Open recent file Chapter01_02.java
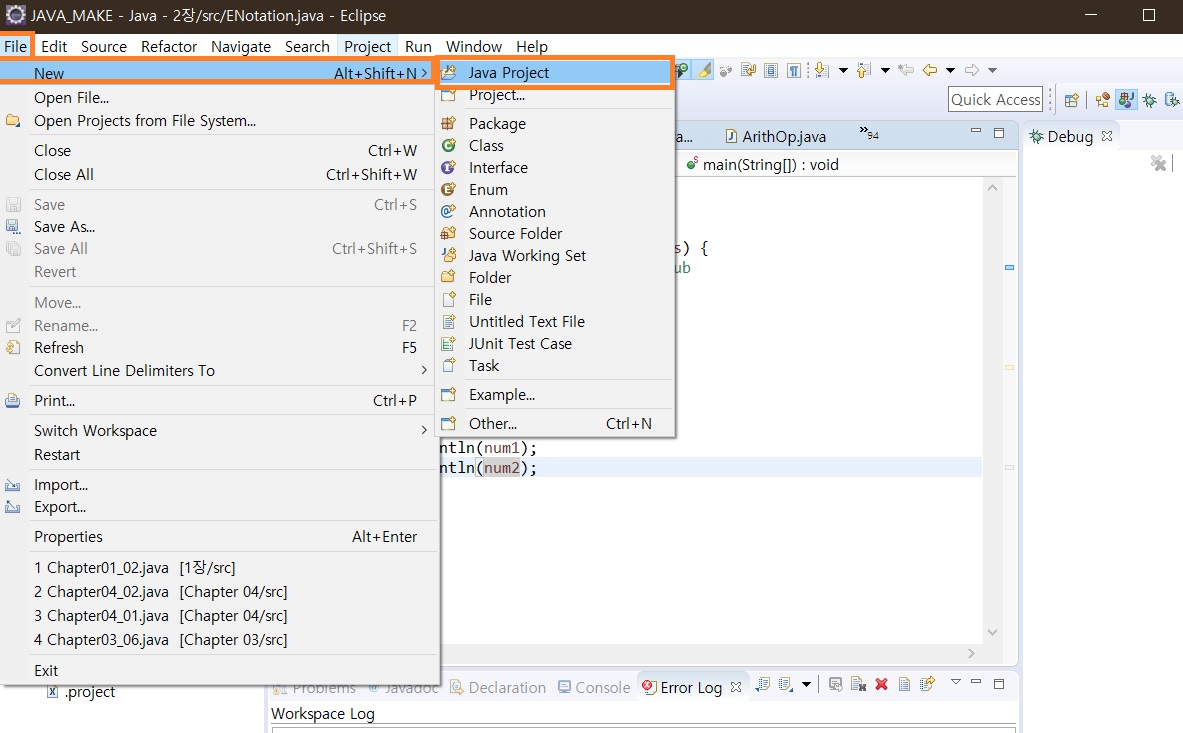 219,568
